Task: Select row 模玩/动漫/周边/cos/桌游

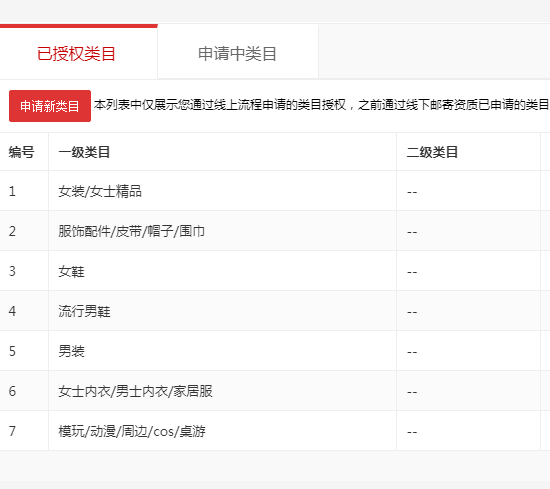Action: [x=275, y=431]
